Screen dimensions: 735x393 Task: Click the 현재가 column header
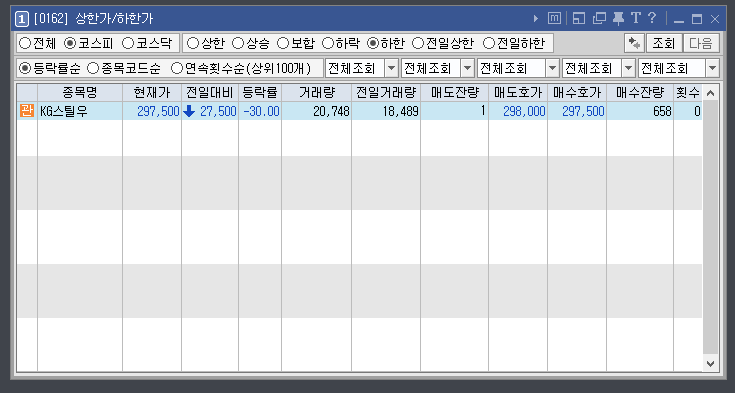(152, 93)
